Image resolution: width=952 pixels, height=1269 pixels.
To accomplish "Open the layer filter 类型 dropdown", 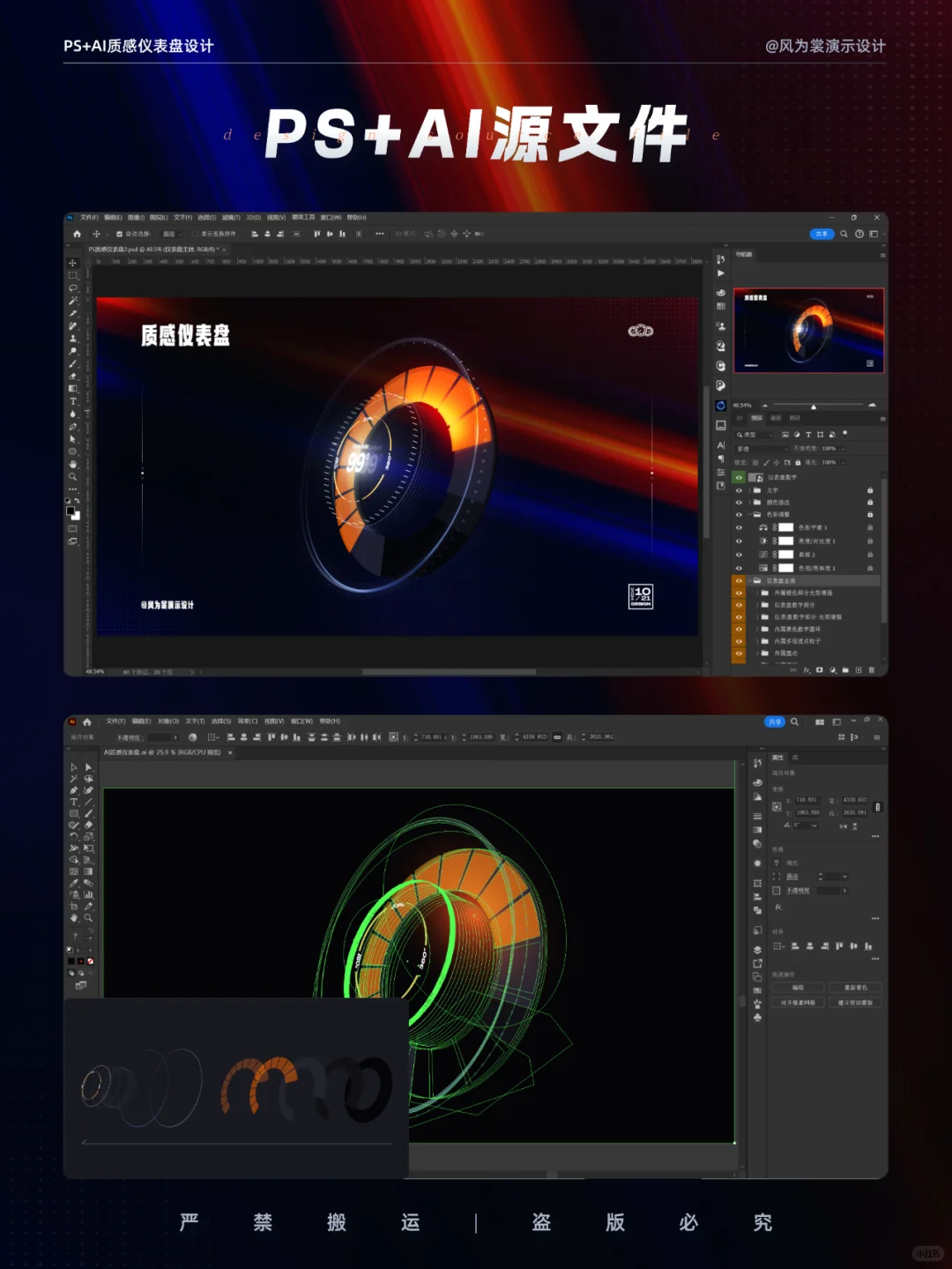I will (x=755, y=435).
